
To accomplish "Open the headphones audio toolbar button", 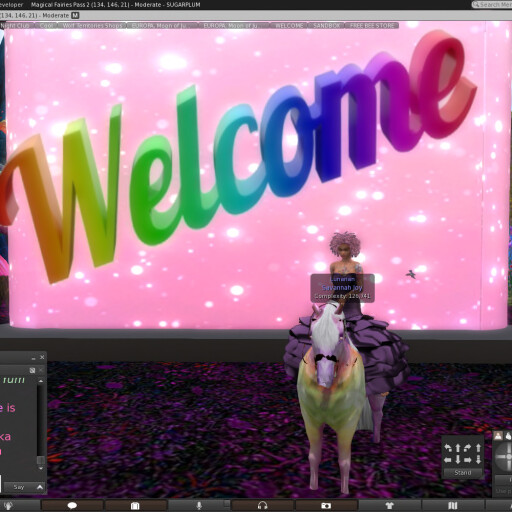I will pyautogui.click(x=262, y=506).
